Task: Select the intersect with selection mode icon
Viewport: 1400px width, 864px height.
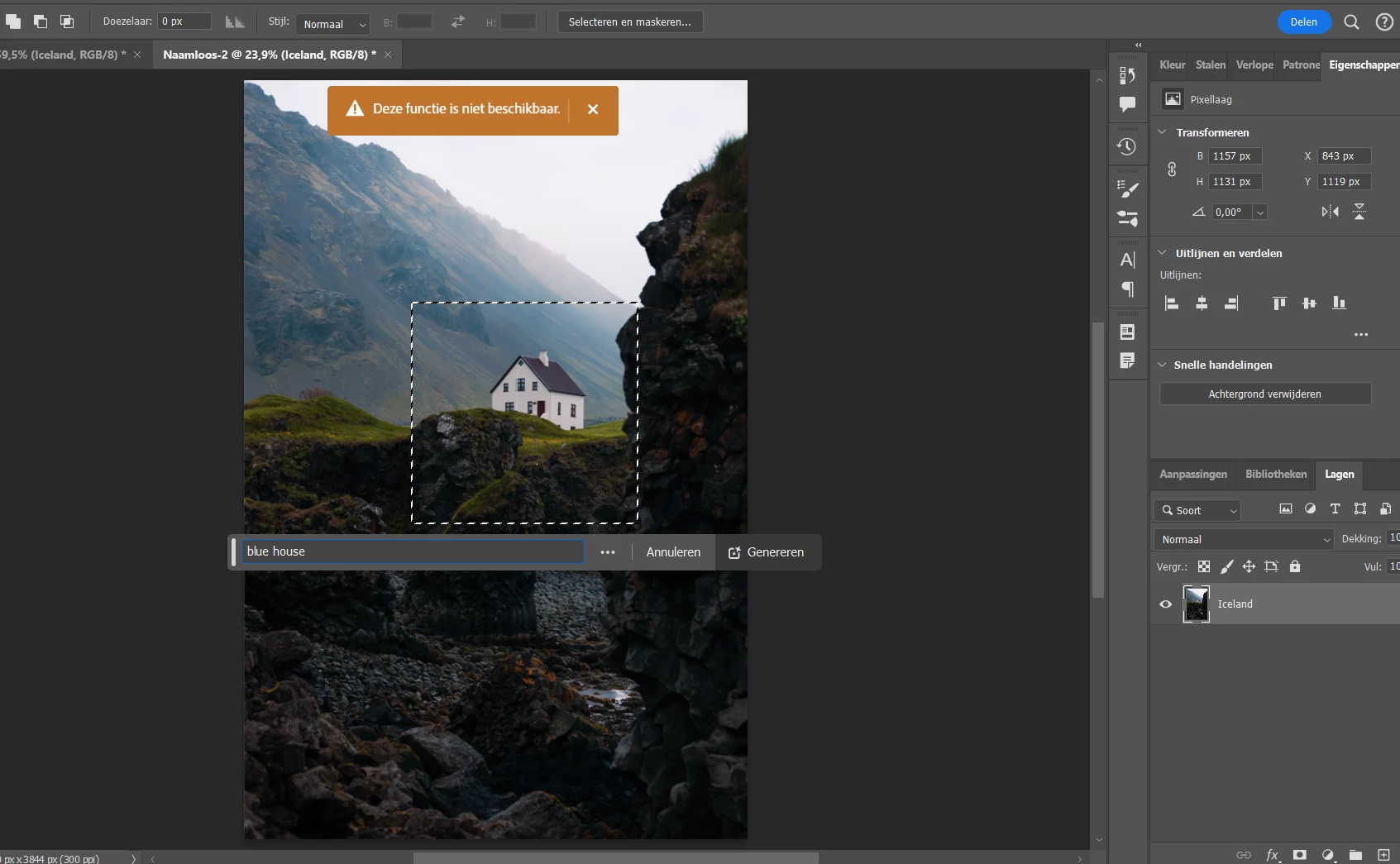Action: (67, 21)
